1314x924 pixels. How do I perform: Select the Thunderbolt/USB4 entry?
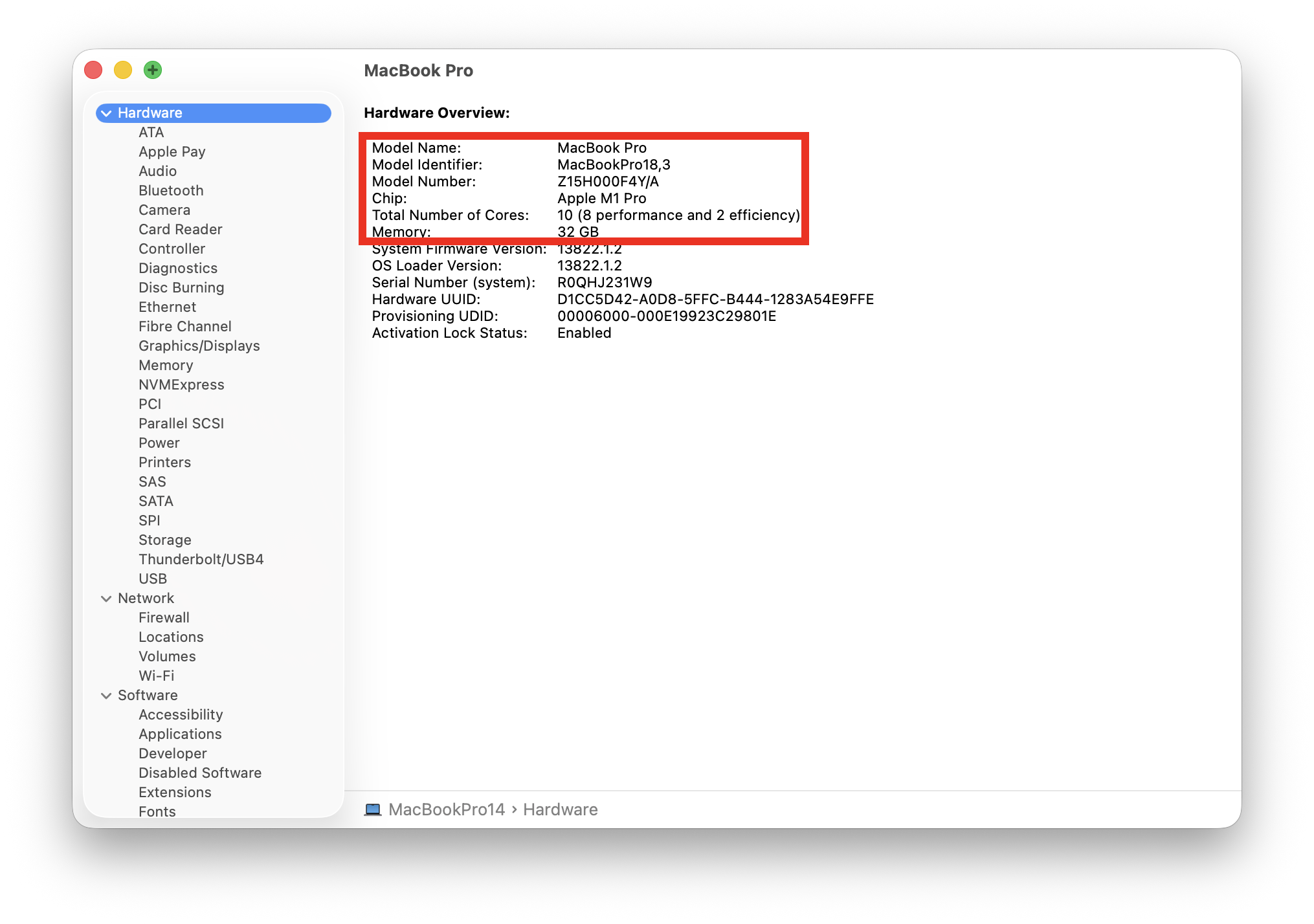pos(201,559)
